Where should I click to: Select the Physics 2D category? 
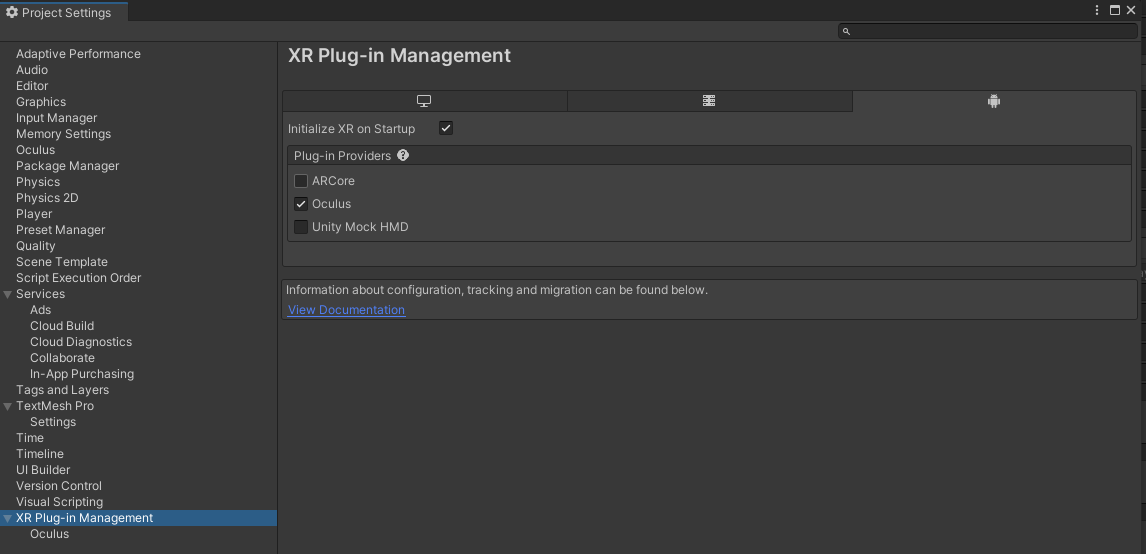47,198
